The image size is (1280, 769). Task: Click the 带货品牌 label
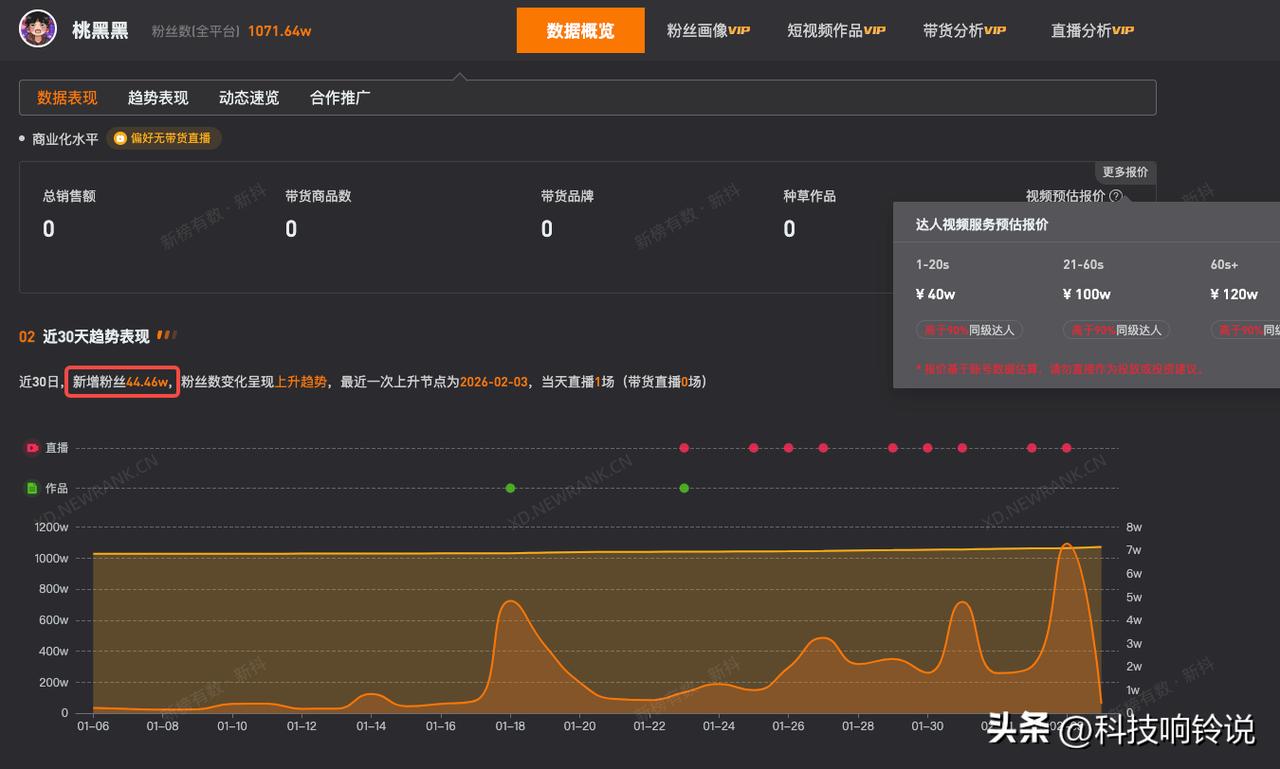coord(567,196)
